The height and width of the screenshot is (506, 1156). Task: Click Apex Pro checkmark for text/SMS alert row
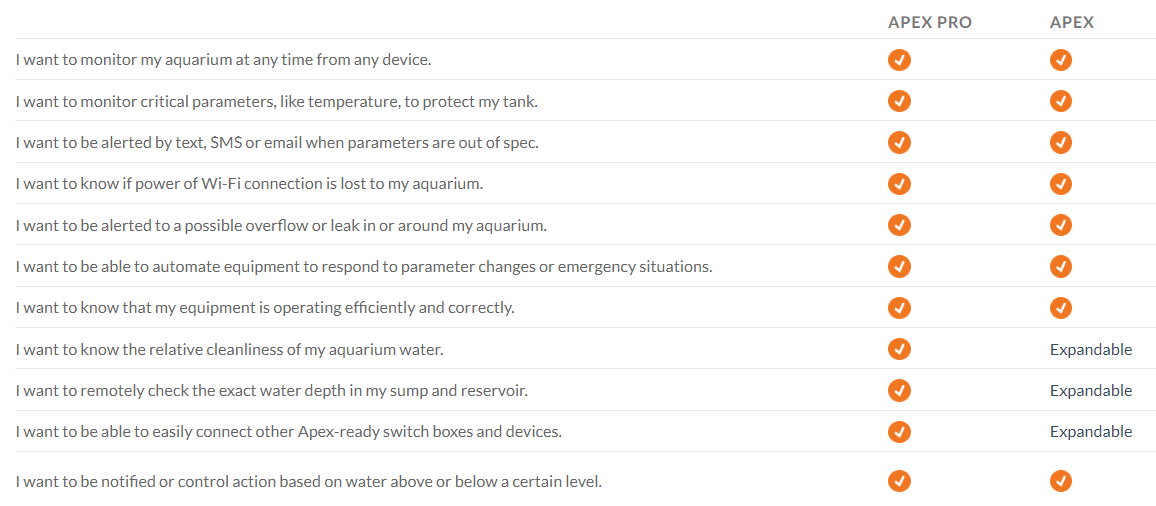899,142
